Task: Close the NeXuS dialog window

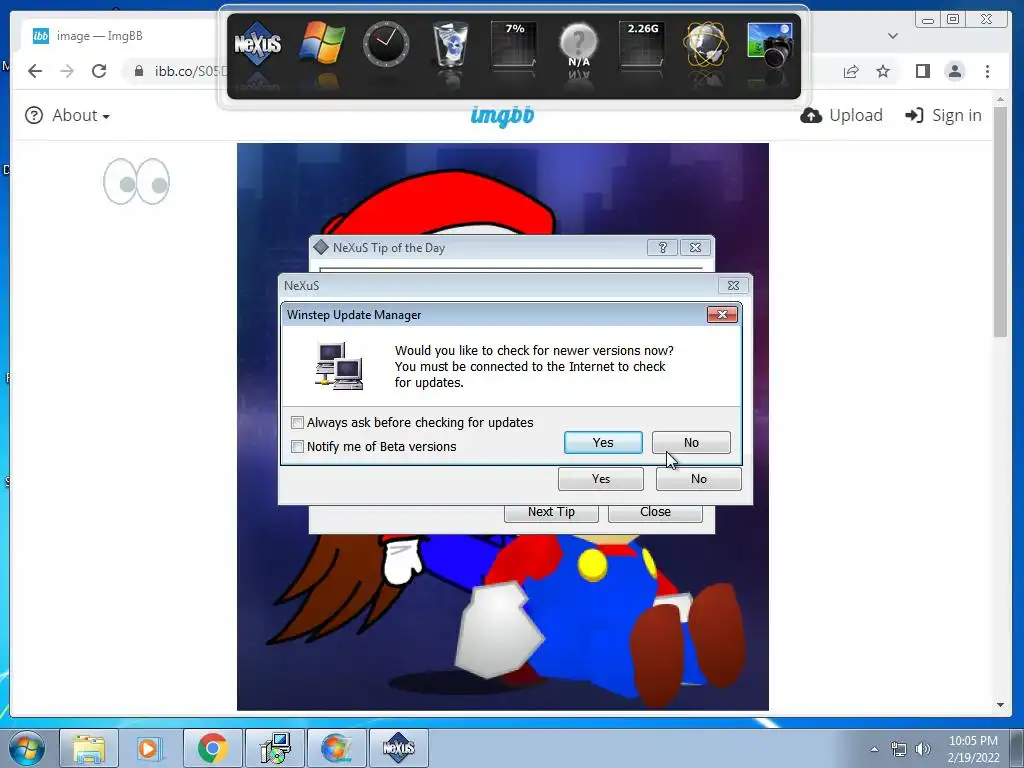Action: click(x=733, y=285)
